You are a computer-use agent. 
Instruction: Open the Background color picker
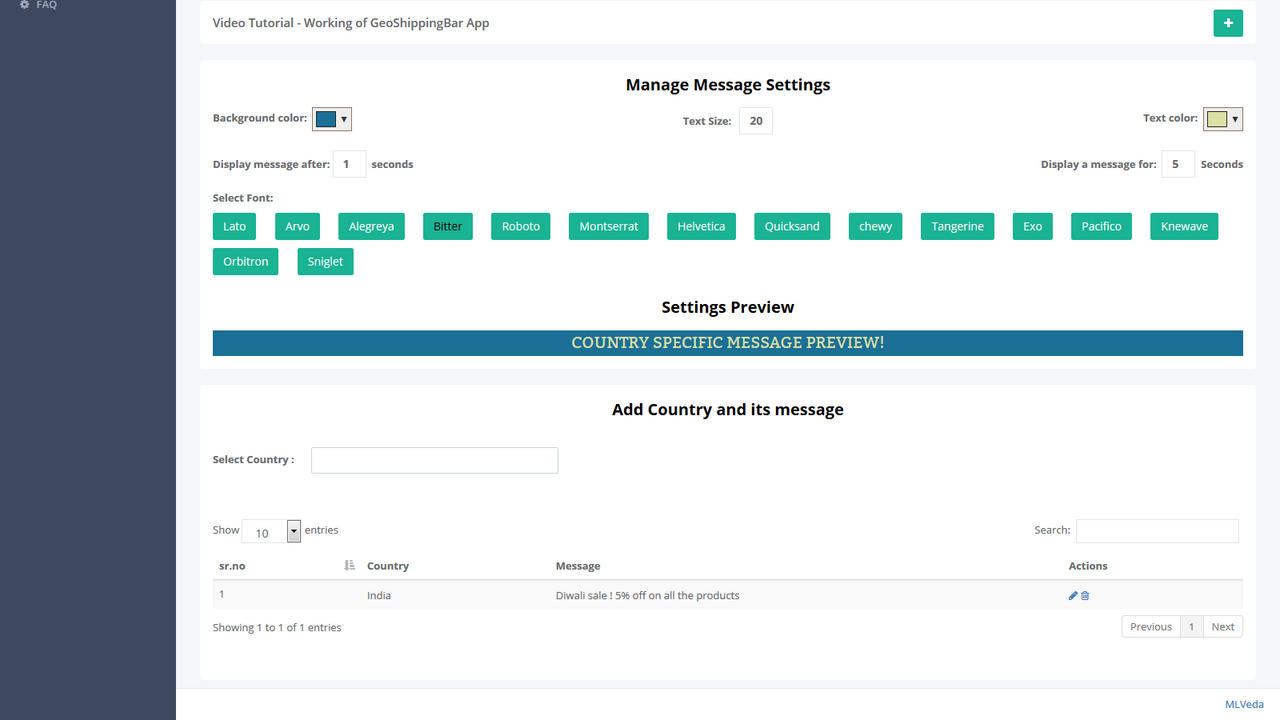[332, 119]
